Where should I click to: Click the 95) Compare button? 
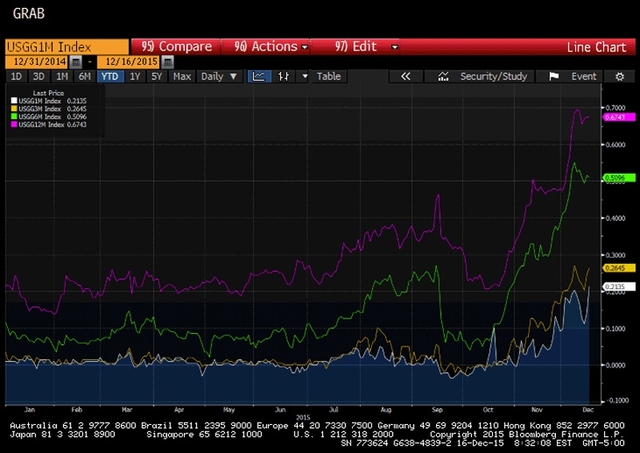tap(176, 47)
